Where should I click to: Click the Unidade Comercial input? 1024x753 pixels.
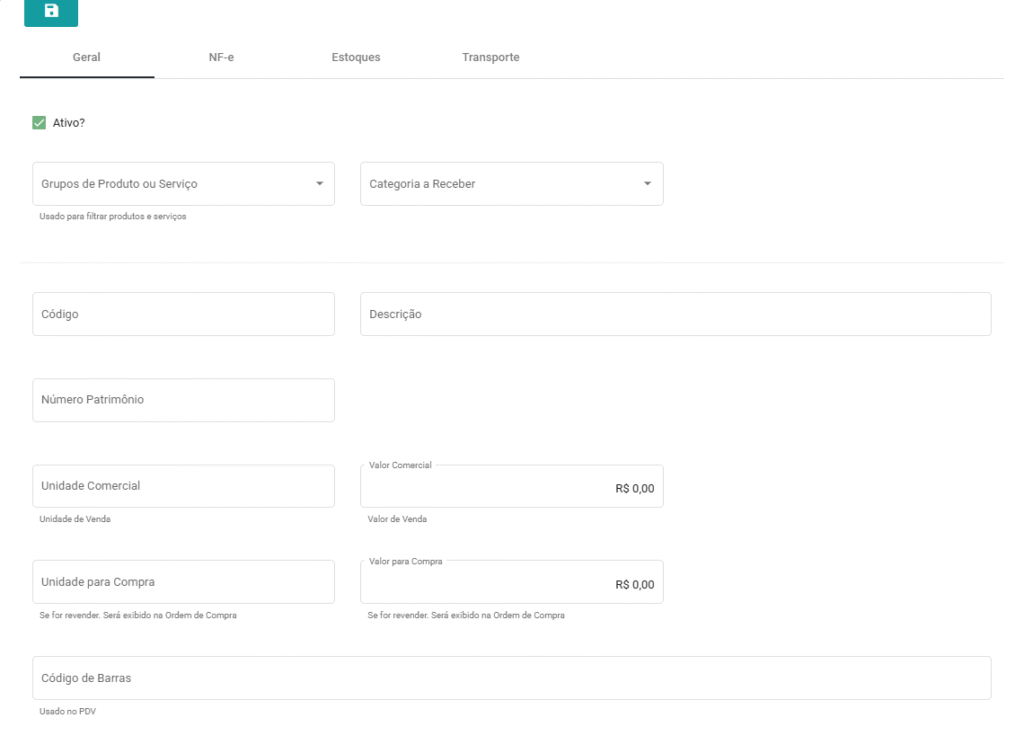click(183, 486)
